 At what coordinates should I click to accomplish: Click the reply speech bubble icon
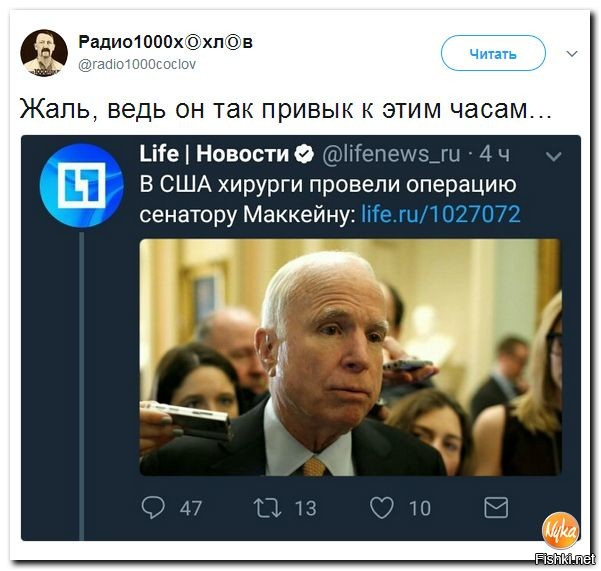153,507
